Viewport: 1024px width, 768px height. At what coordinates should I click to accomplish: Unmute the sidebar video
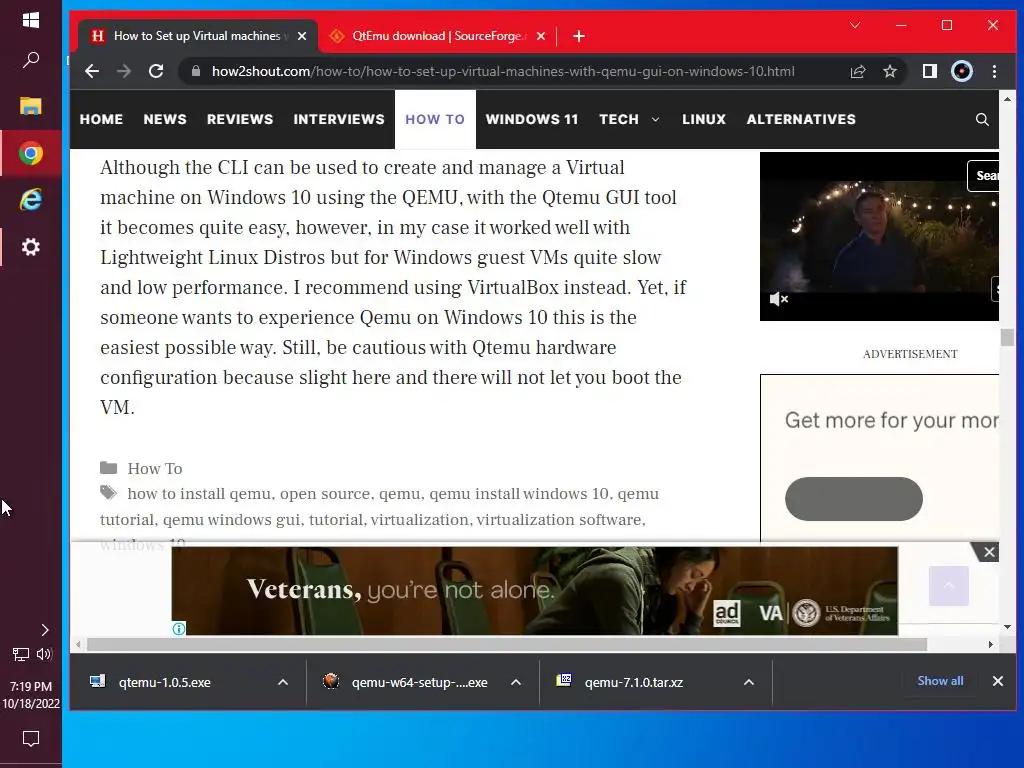[778, 299]
